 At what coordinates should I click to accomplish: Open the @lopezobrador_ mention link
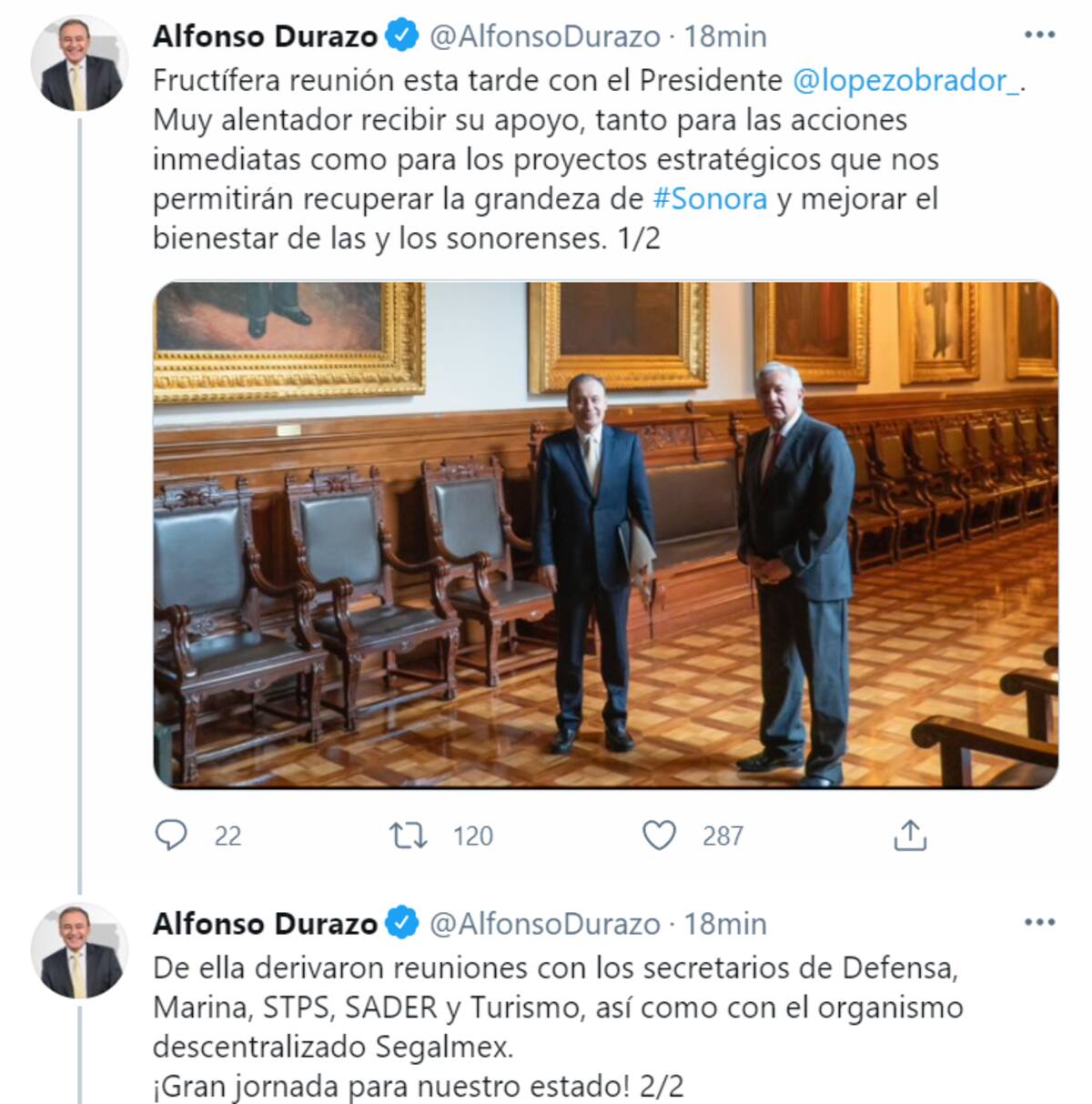pos(906,81)
